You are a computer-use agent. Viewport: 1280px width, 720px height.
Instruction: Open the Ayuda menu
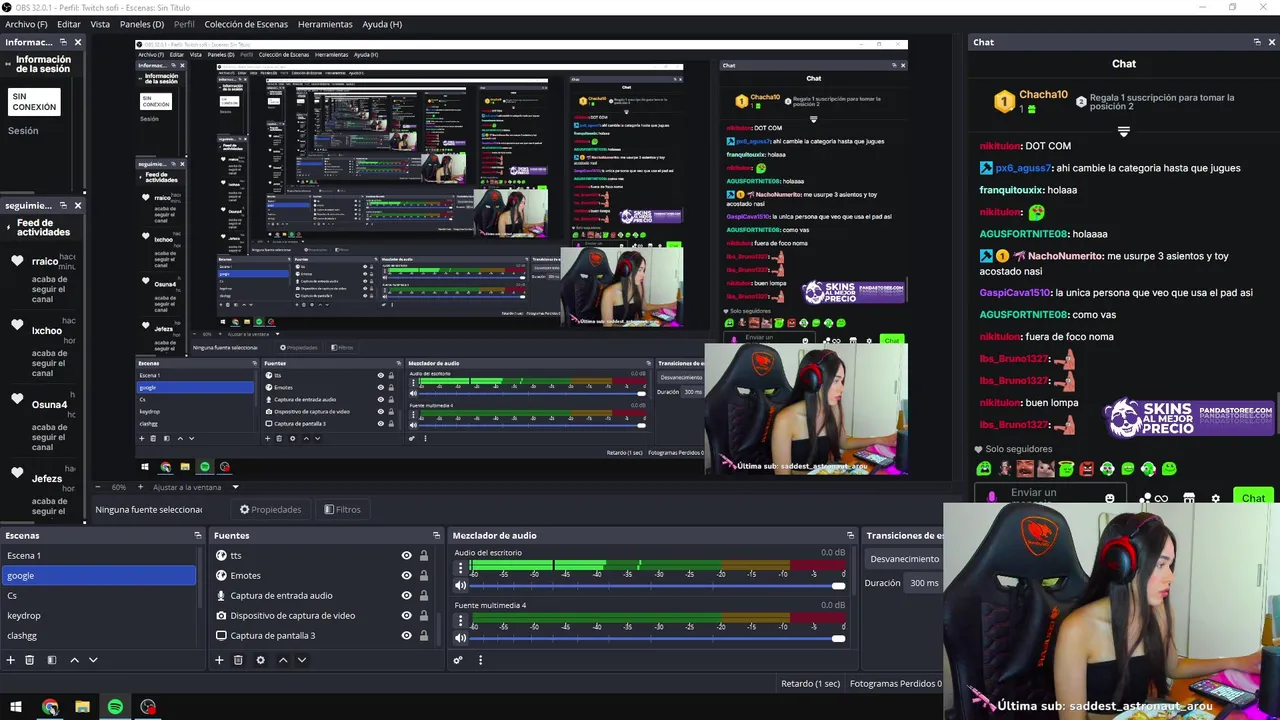pyautogui.click(x=382, y=24)
